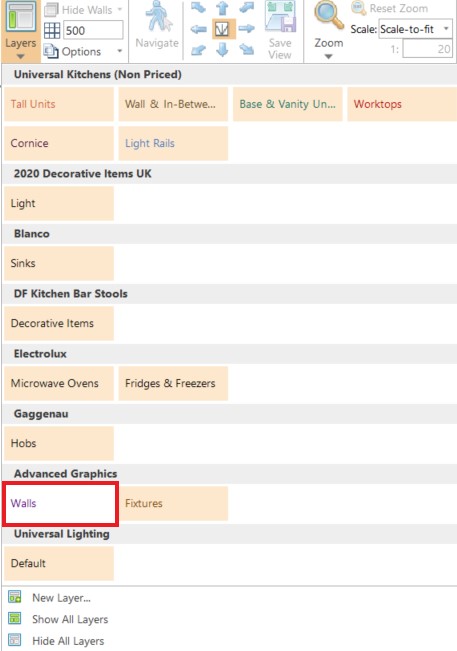Select the left view arrow
Viewport: 457px width, 651px height.
[198, 29]
